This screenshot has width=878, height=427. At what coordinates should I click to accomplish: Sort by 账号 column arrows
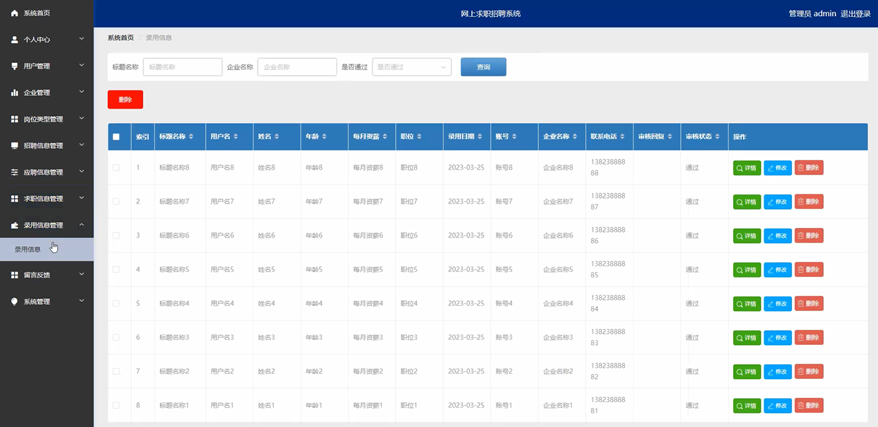click(515, 137)
